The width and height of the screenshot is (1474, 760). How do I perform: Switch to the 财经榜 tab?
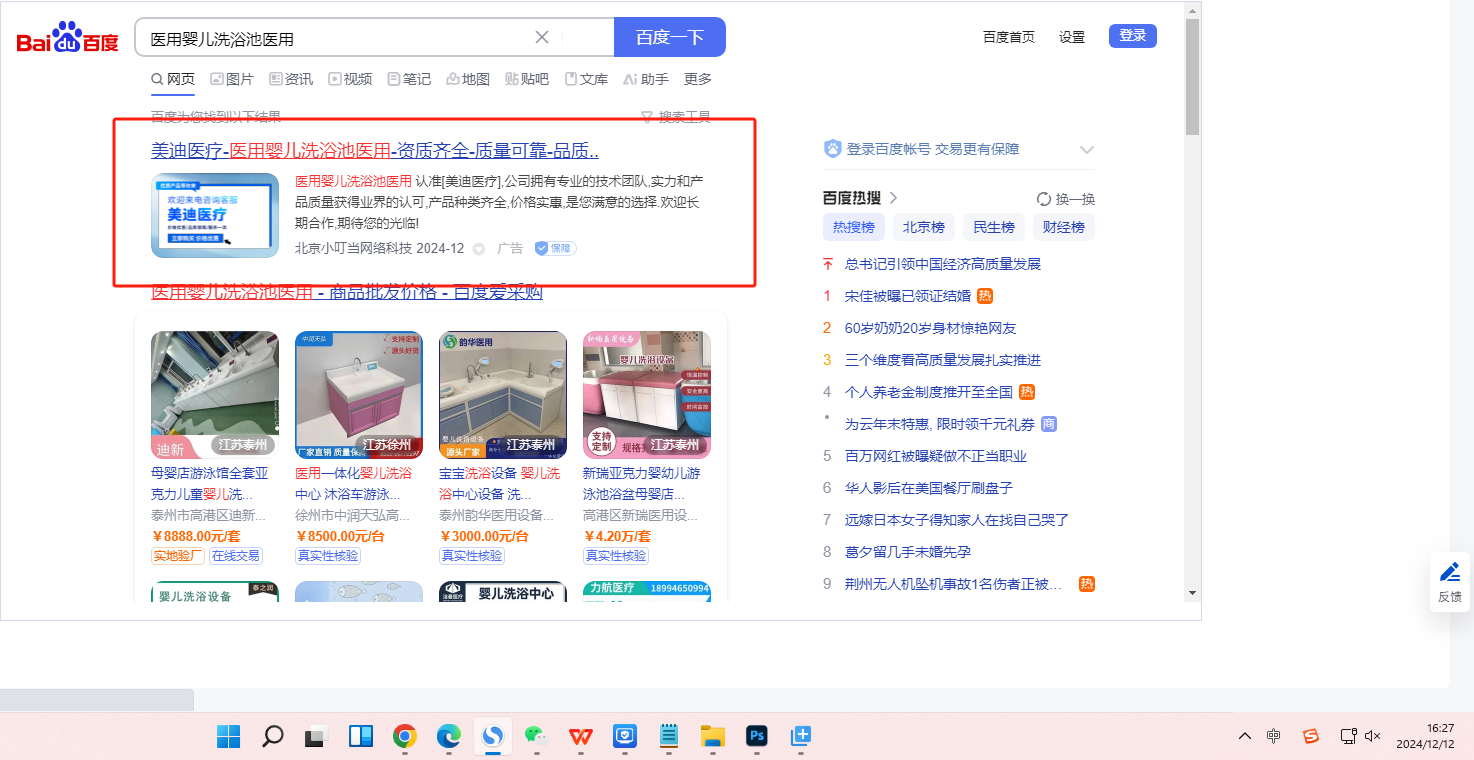coord(1064,227)
